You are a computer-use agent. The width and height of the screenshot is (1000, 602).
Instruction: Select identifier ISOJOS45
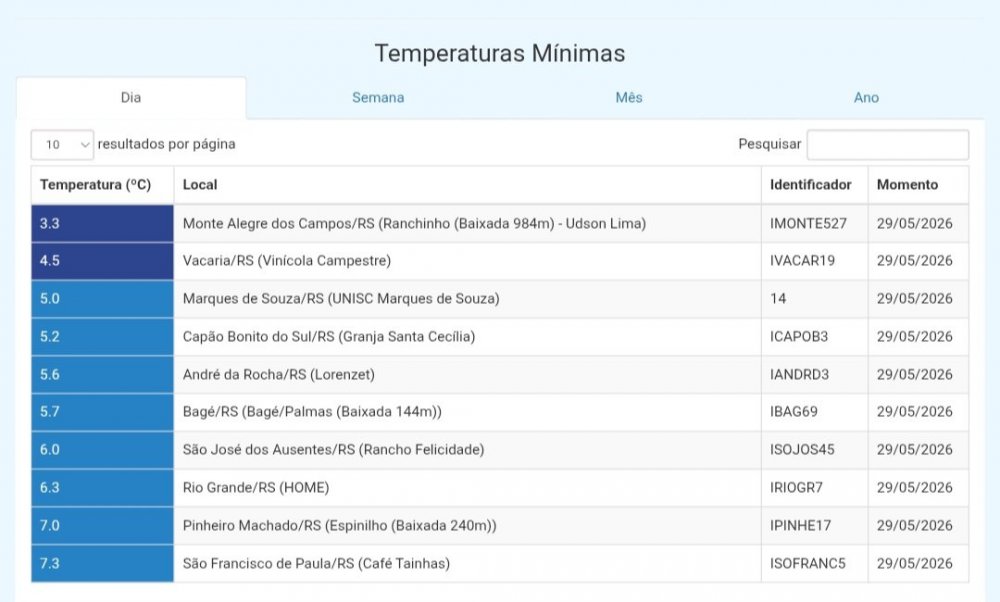point(802,450)
